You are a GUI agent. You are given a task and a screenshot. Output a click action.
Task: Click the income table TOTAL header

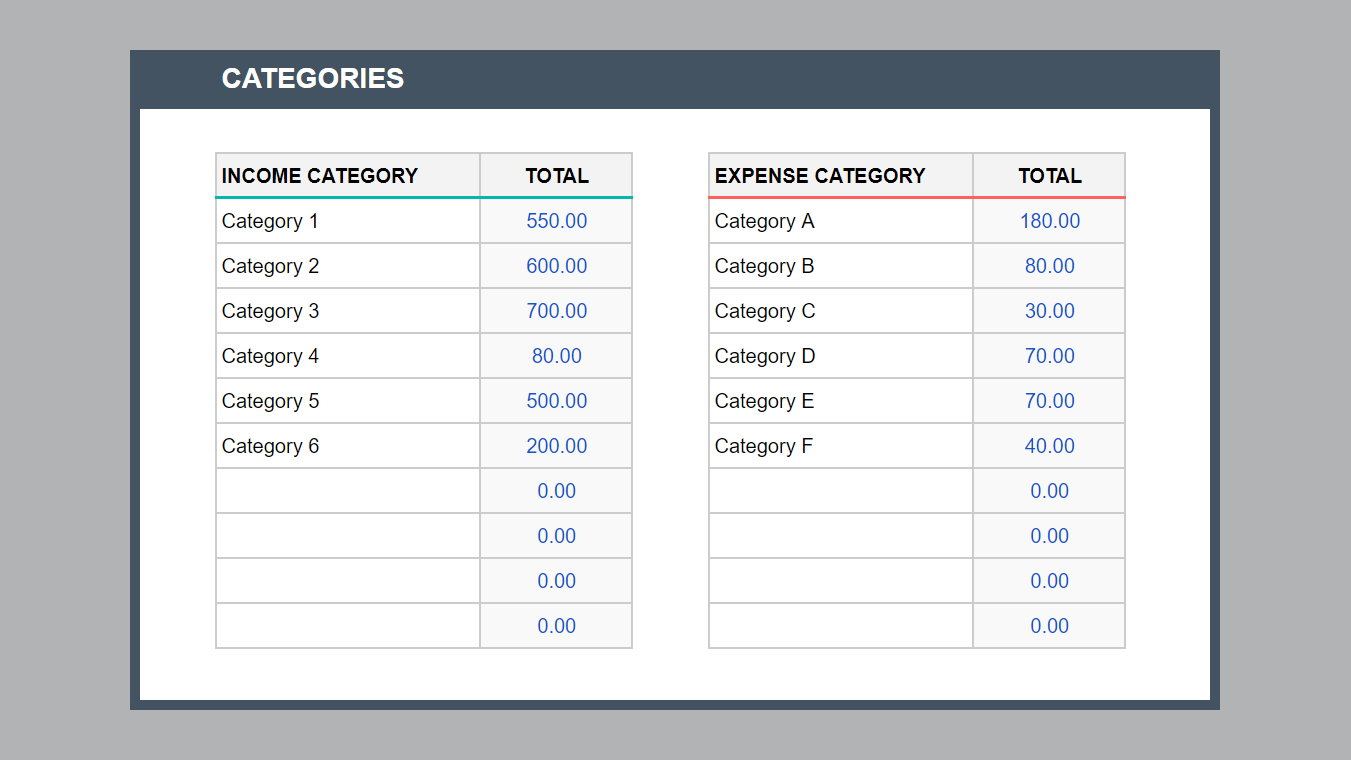[556, 176]
